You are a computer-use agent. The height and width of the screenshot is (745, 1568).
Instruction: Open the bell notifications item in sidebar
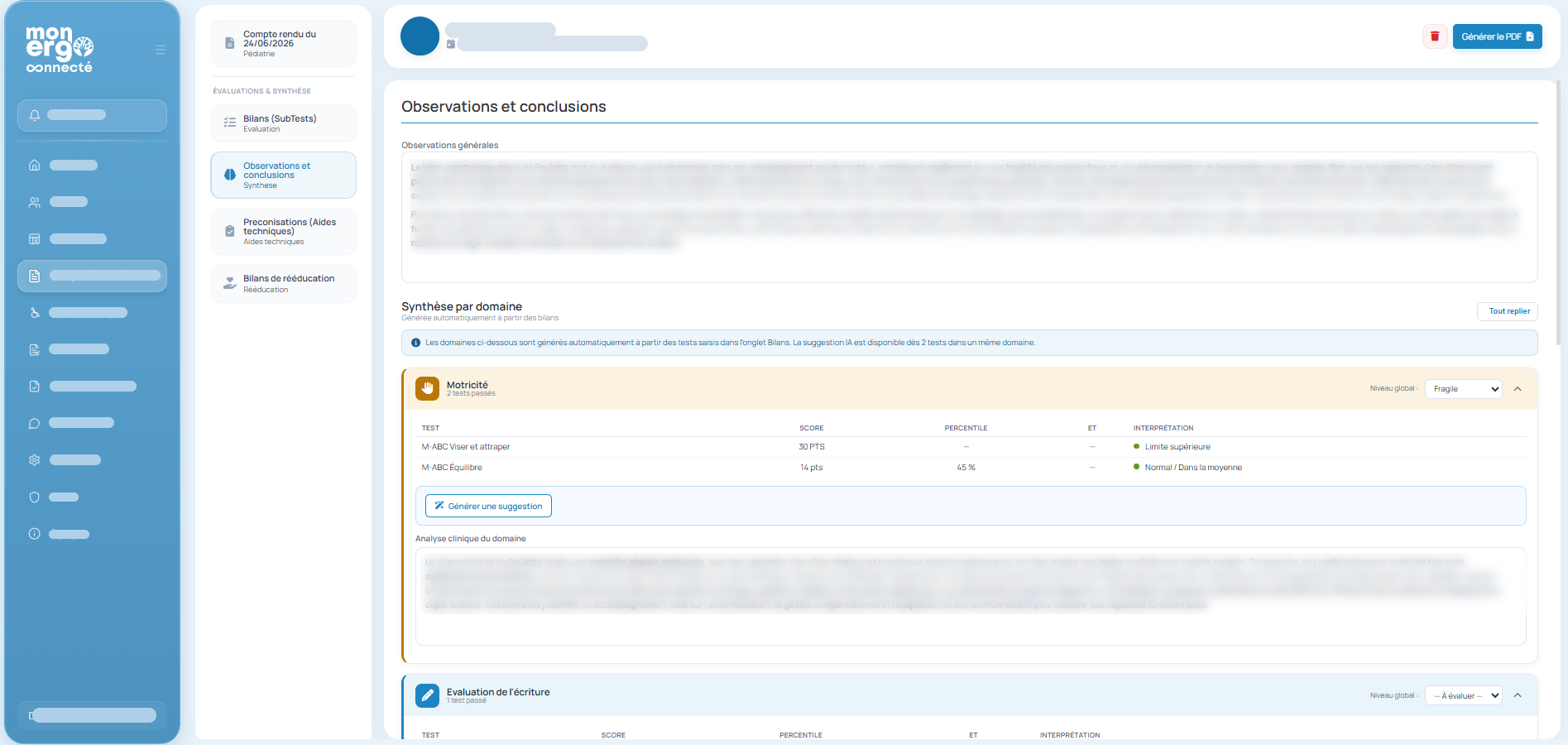pyautogui.click(x=92, y=115)
